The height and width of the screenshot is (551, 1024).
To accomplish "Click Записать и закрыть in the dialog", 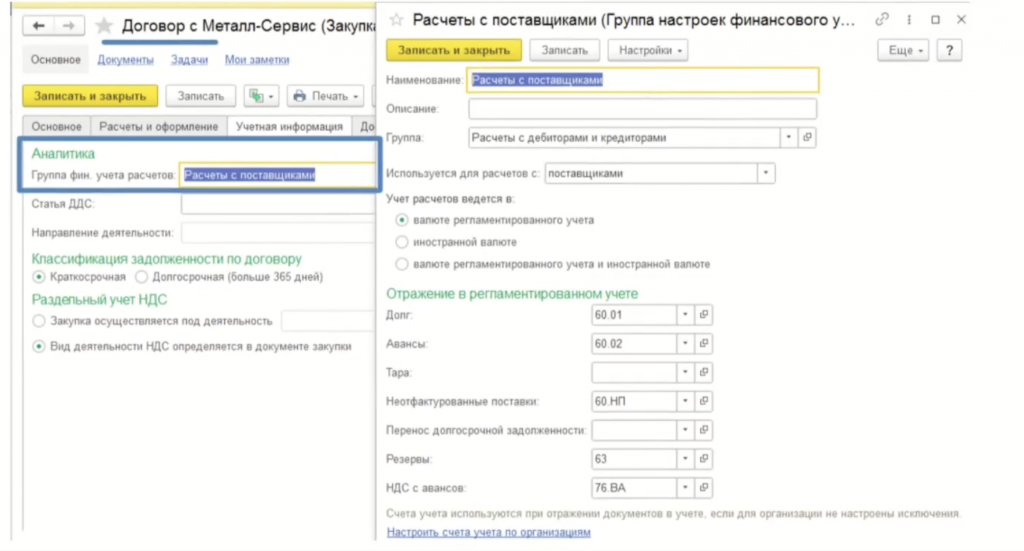I will (454, 50).
